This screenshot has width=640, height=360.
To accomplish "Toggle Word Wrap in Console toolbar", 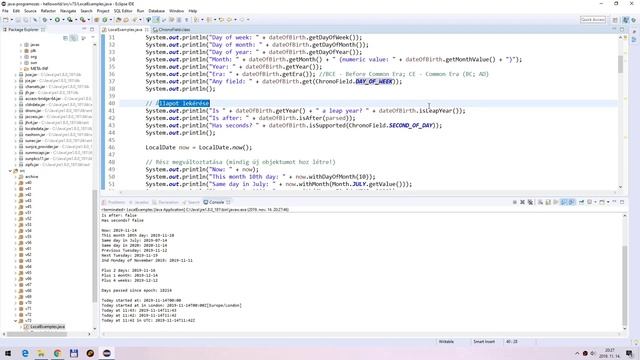I will click(x=556, y=202).
